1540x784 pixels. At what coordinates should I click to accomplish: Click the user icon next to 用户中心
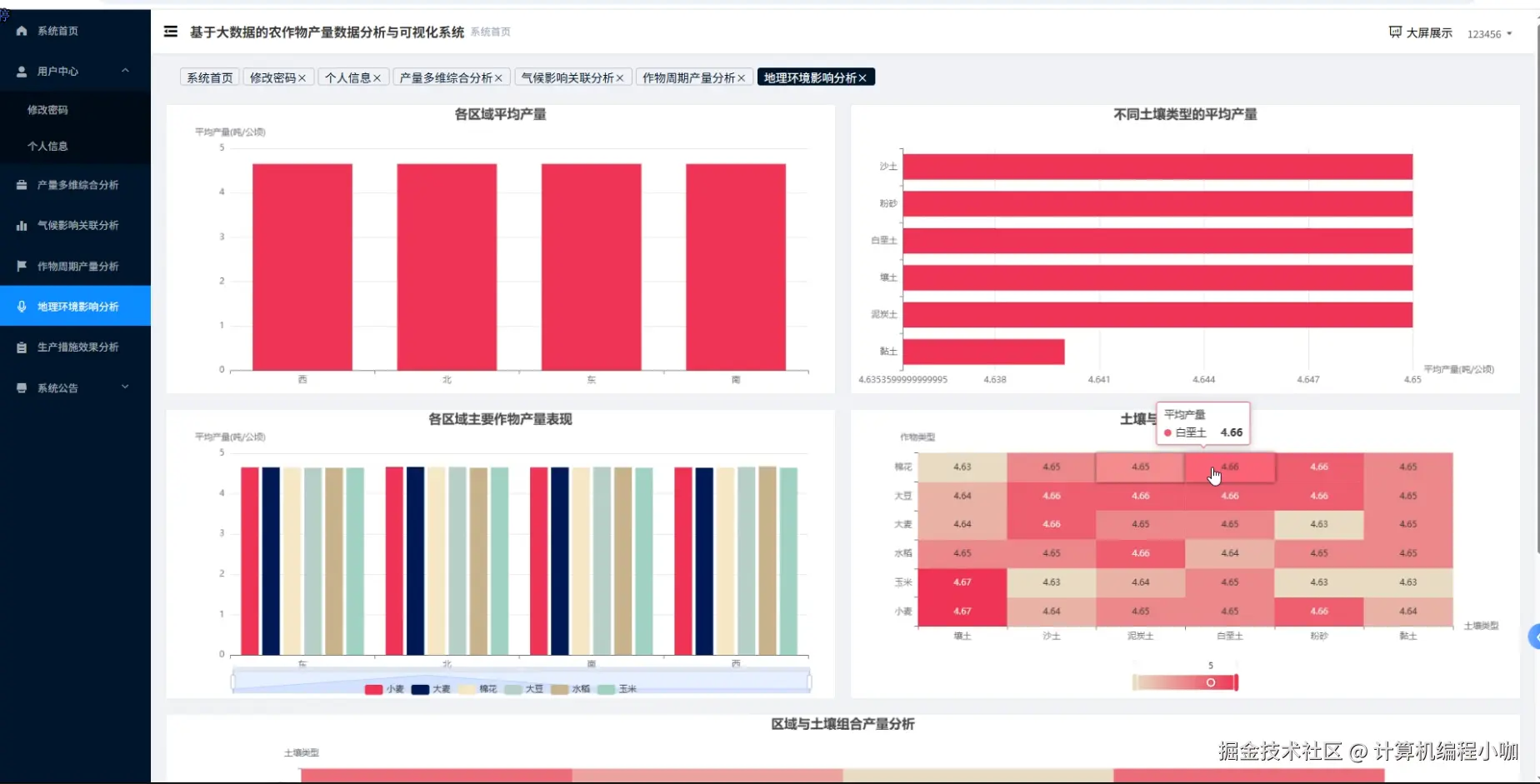pos(20,71)
